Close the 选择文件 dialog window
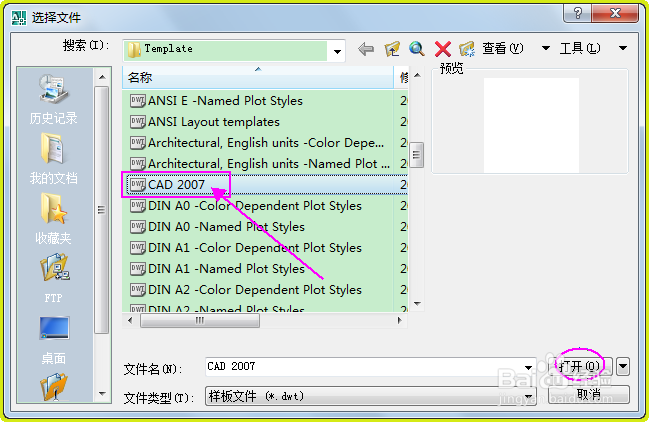 click(x=615, y=13)
